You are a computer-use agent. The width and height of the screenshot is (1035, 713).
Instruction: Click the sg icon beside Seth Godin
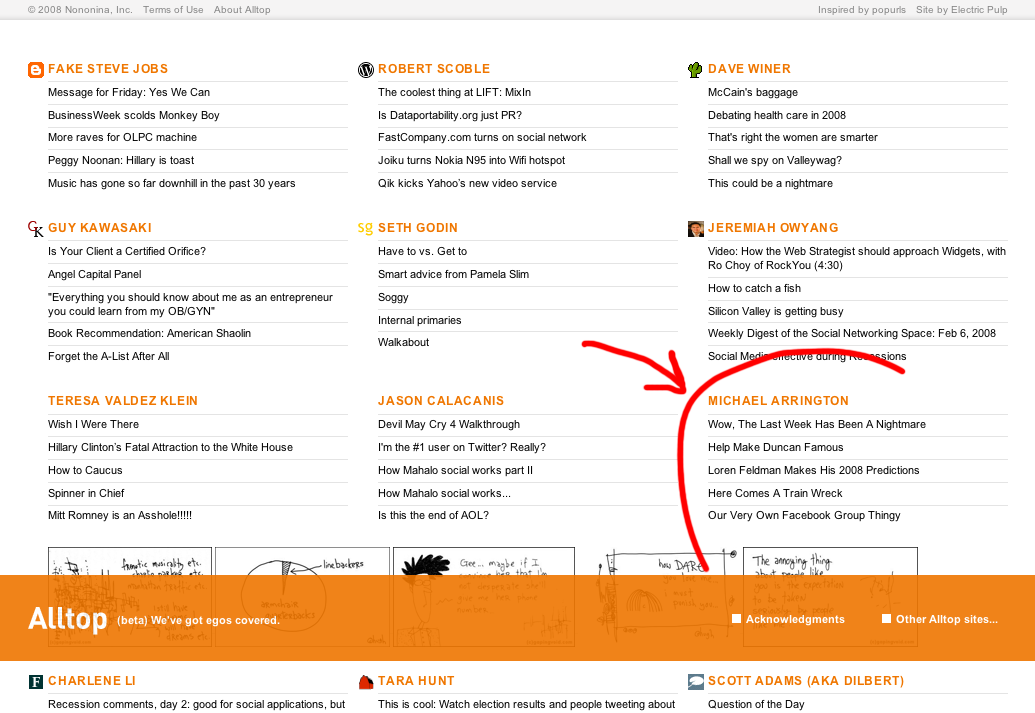(365, 228)
